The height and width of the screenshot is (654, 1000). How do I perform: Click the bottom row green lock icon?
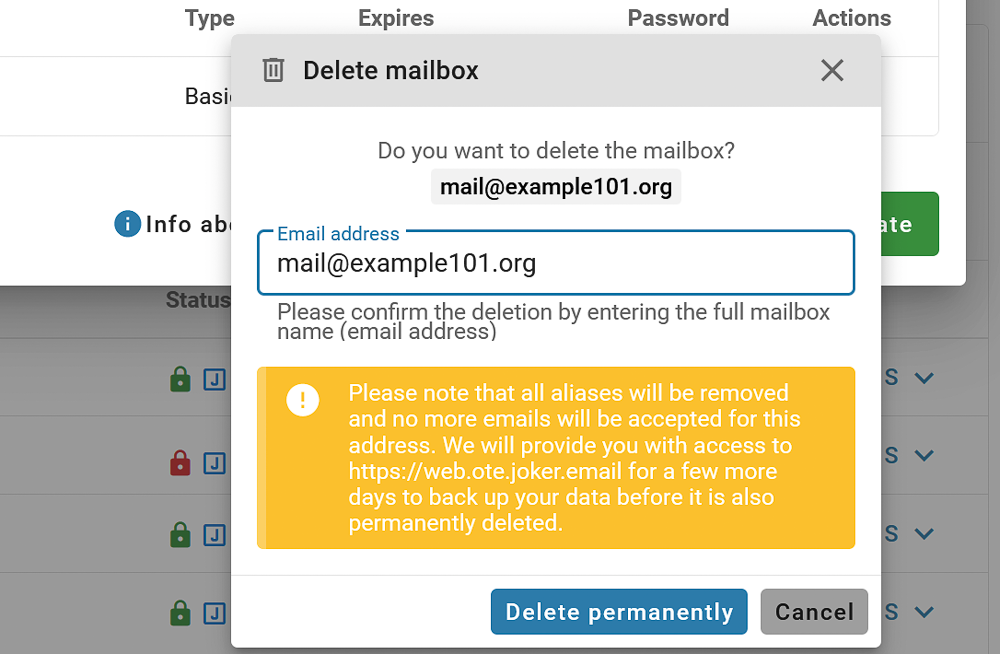(180, 613)
